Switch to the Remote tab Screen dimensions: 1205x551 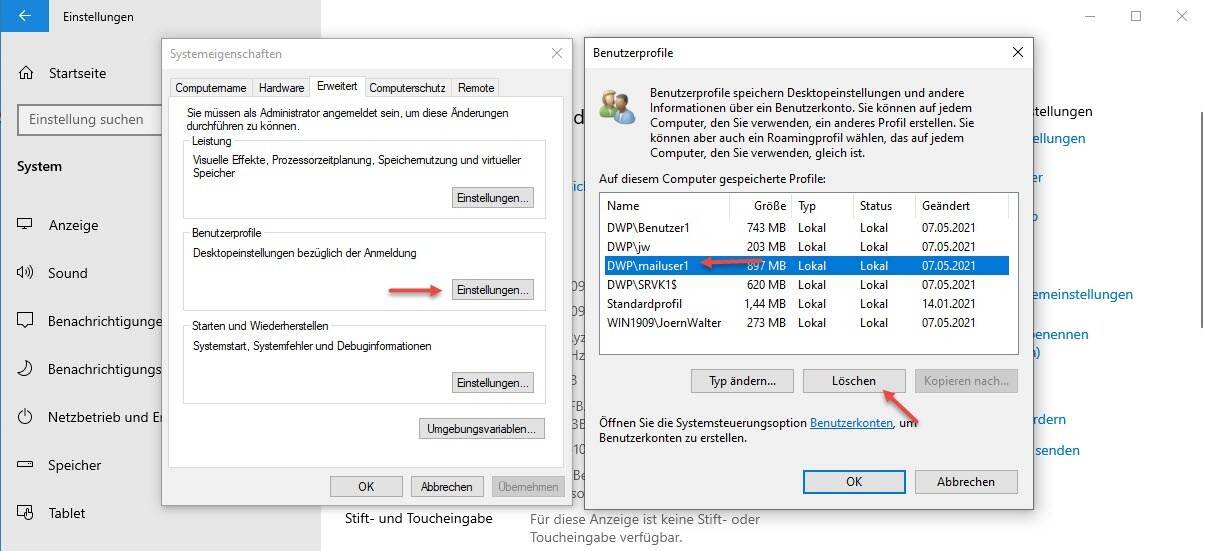[475, 88]
